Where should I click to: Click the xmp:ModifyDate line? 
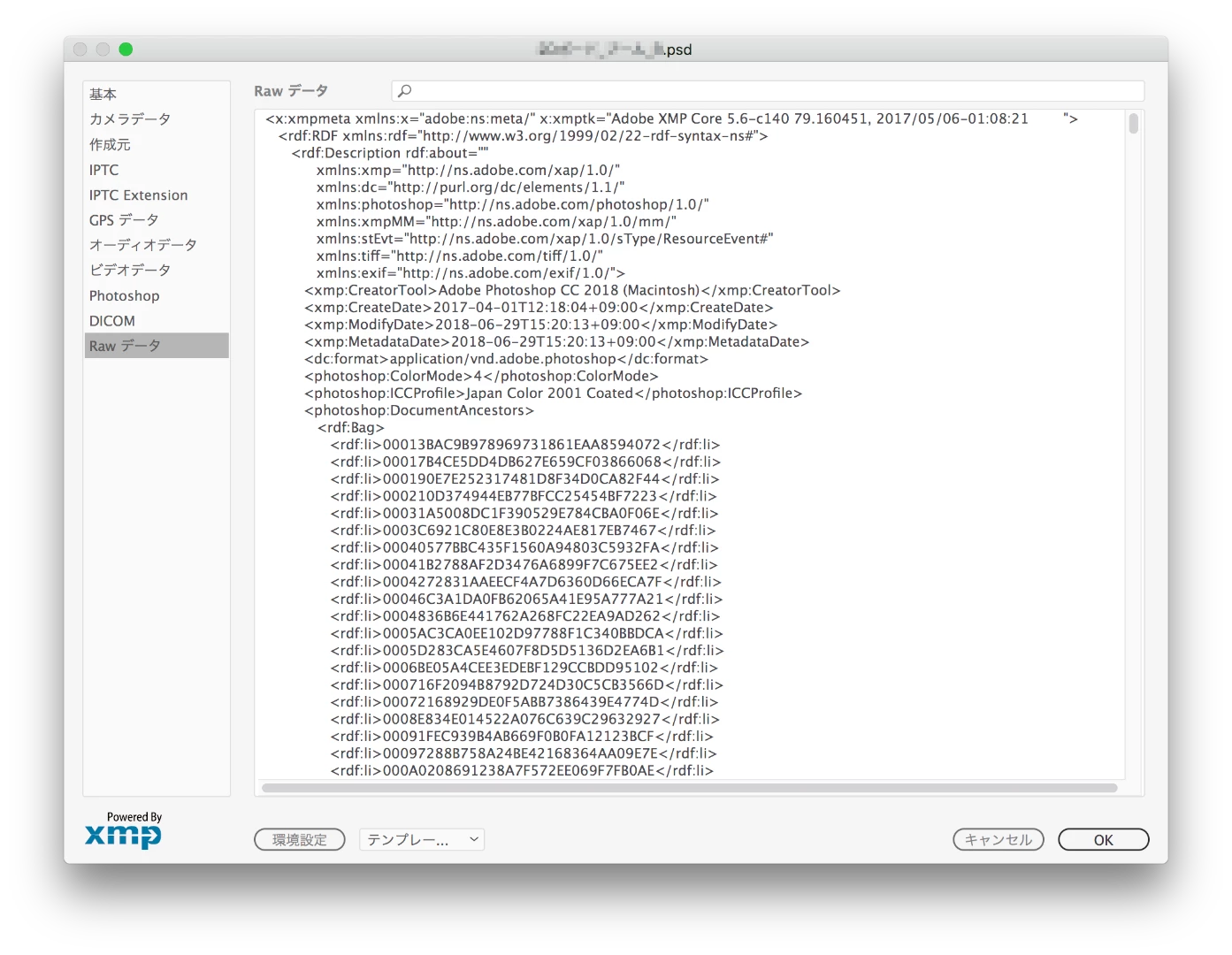[x=541, y=325]
